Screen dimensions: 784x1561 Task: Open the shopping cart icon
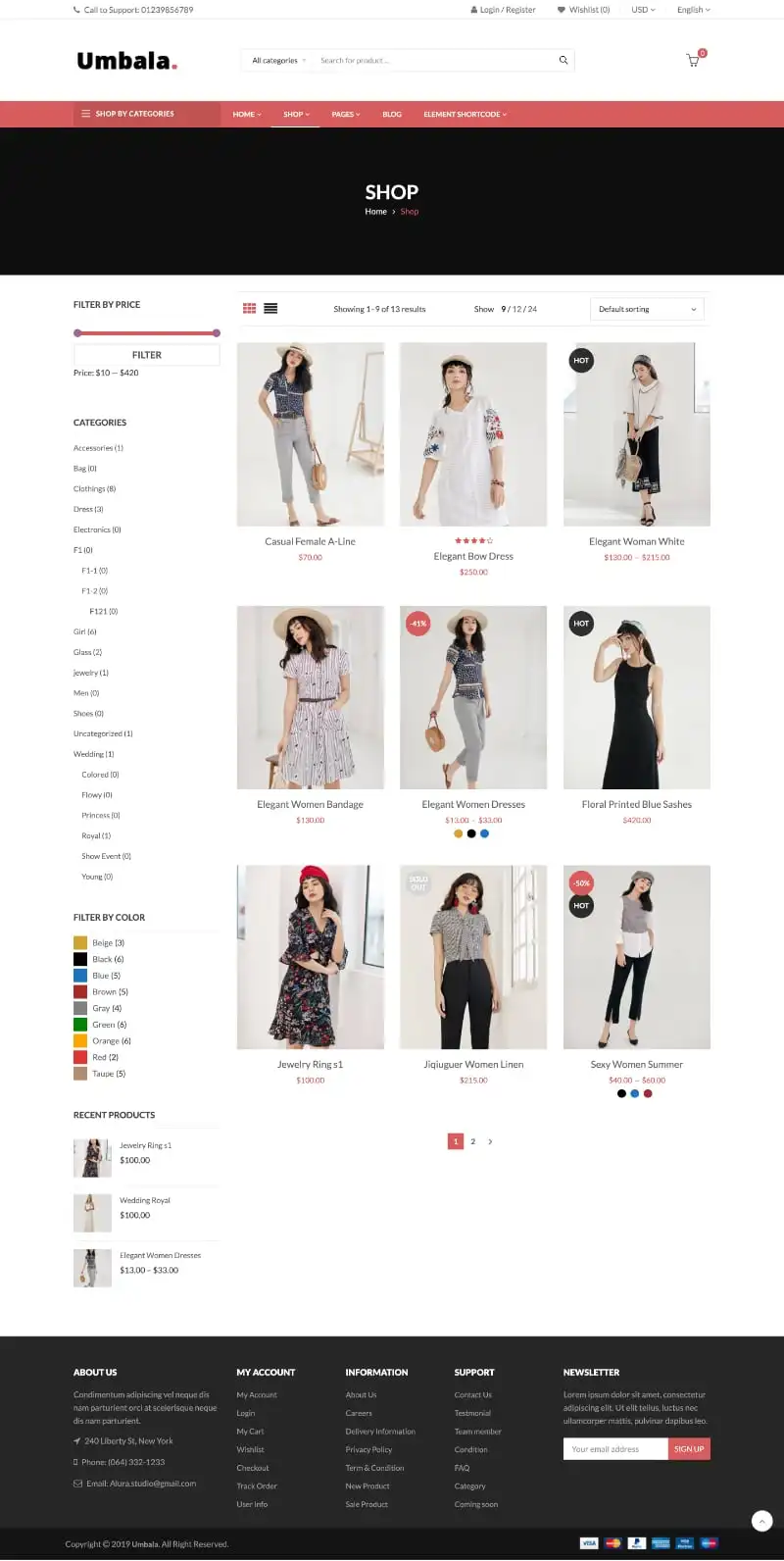[693, 61]
